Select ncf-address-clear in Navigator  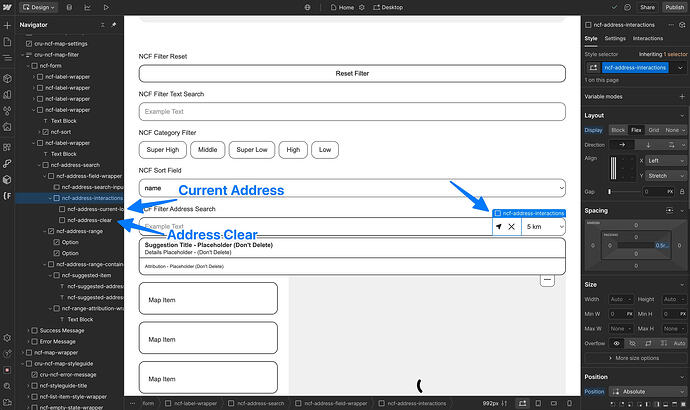pos(89,220)
